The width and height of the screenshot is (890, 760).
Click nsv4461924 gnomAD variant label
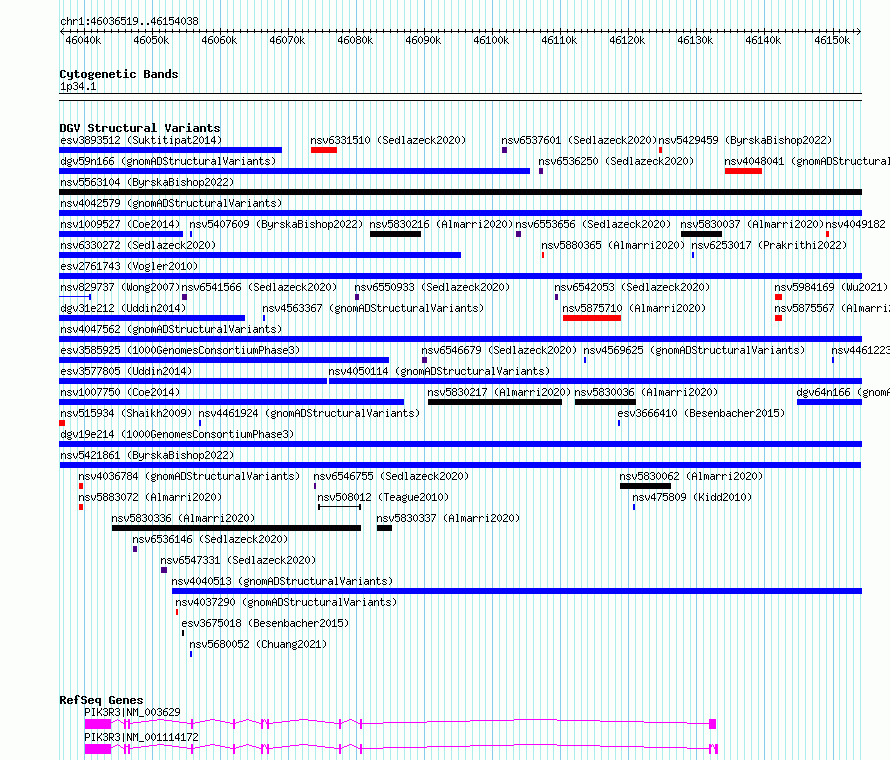309,413
